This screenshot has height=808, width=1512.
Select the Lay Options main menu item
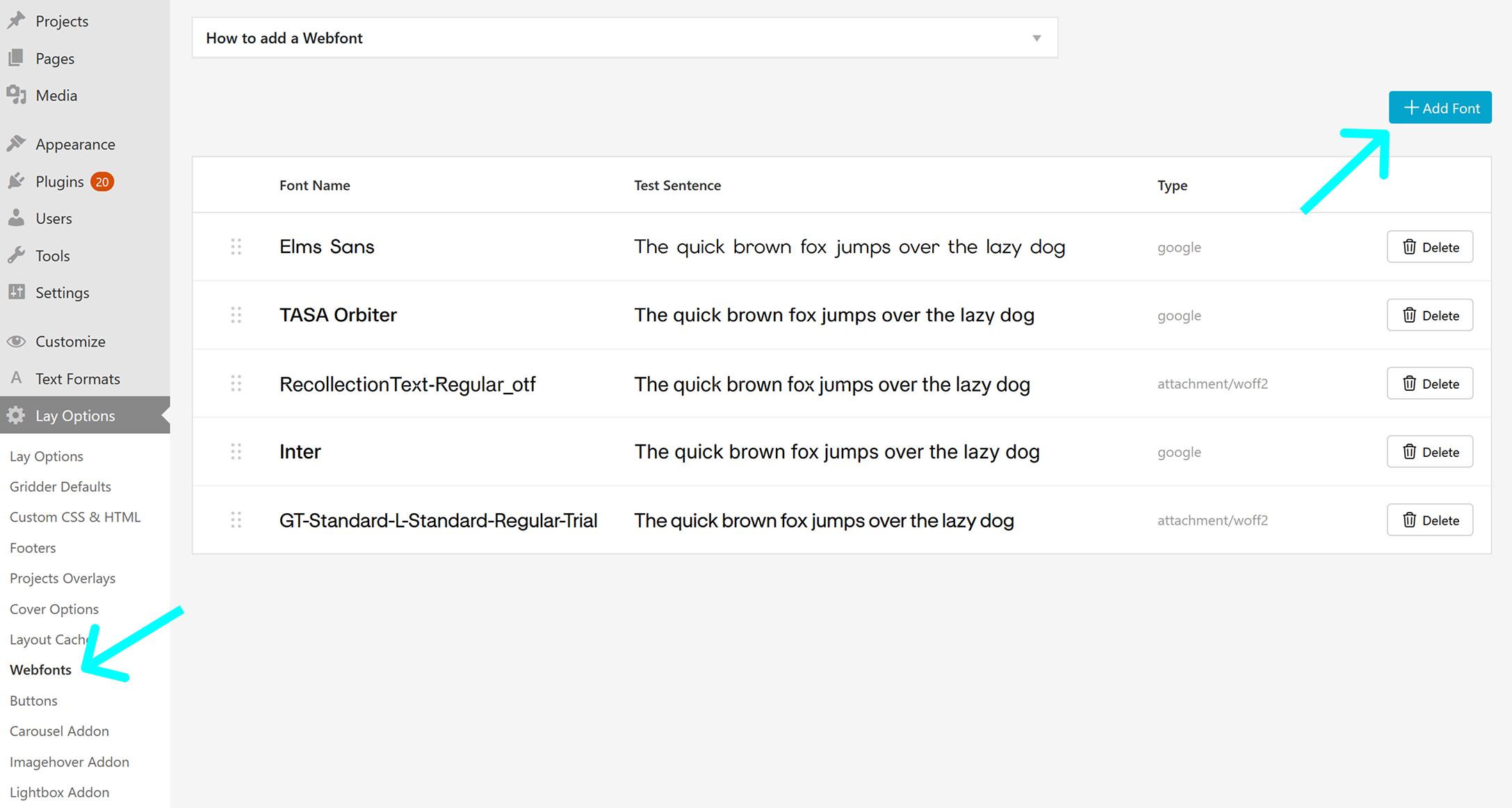pyautogui.click(x=75, y=416)
